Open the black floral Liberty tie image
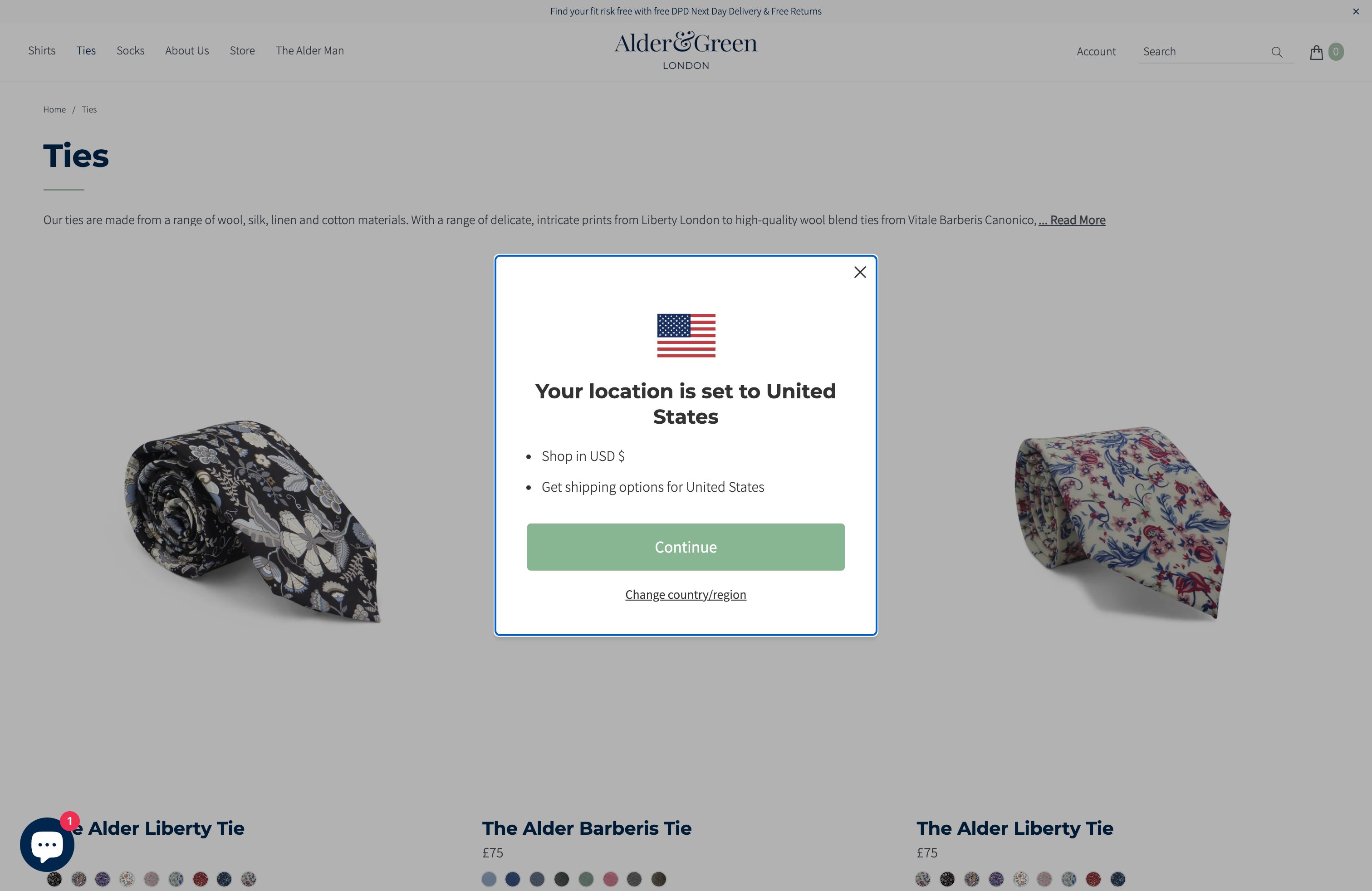This screenshot has width=1372, height=891. point(252,522)
